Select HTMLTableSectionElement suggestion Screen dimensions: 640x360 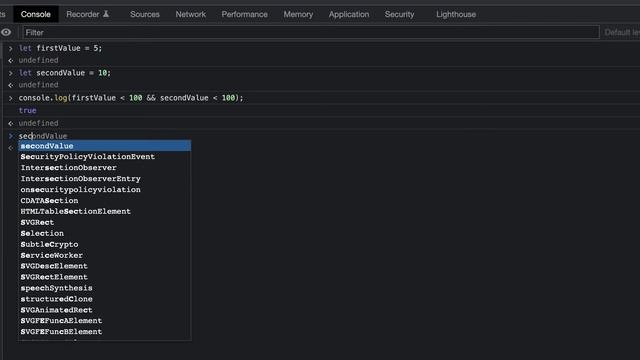pos(104,211)
